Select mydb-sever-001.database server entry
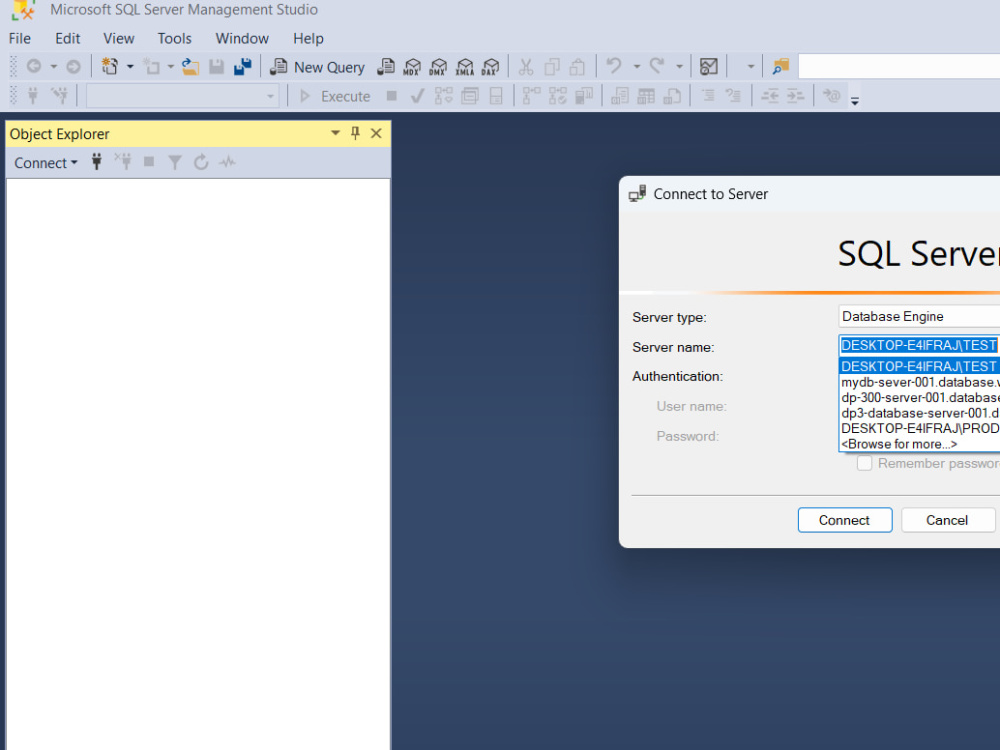This screenshot has height=750, width=1000. tap(919, 382)
